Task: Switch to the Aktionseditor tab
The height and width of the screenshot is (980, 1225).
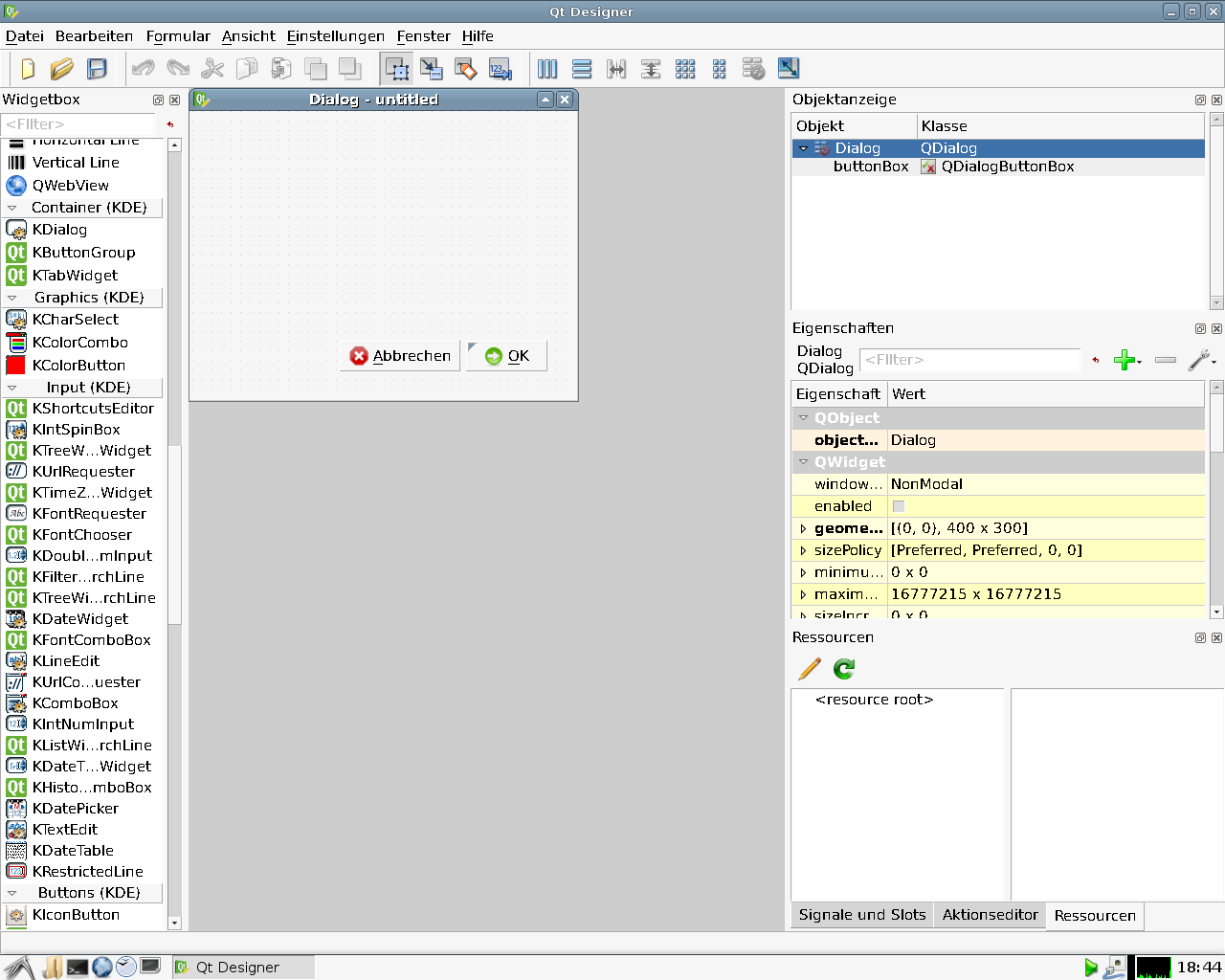Action: pyautogui.click(x=990, y=915)
